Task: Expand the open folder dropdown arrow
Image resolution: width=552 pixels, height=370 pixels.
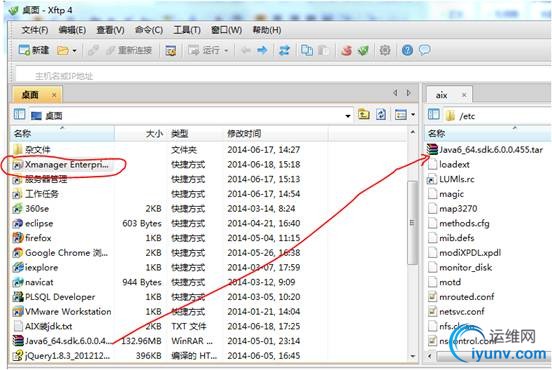Action: pyautogui.click(x=74, y=51)
